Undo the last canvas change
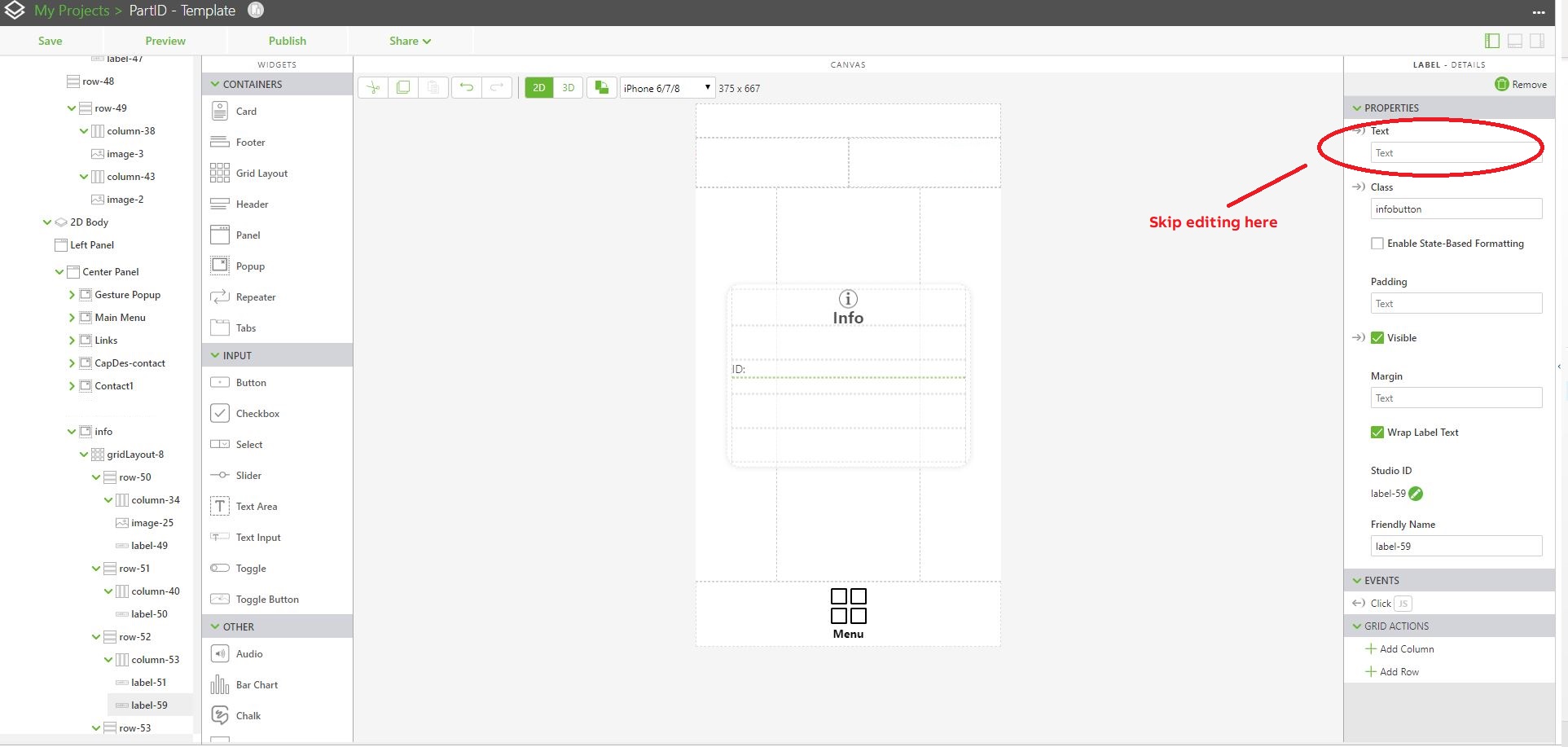 click(467, 88)
